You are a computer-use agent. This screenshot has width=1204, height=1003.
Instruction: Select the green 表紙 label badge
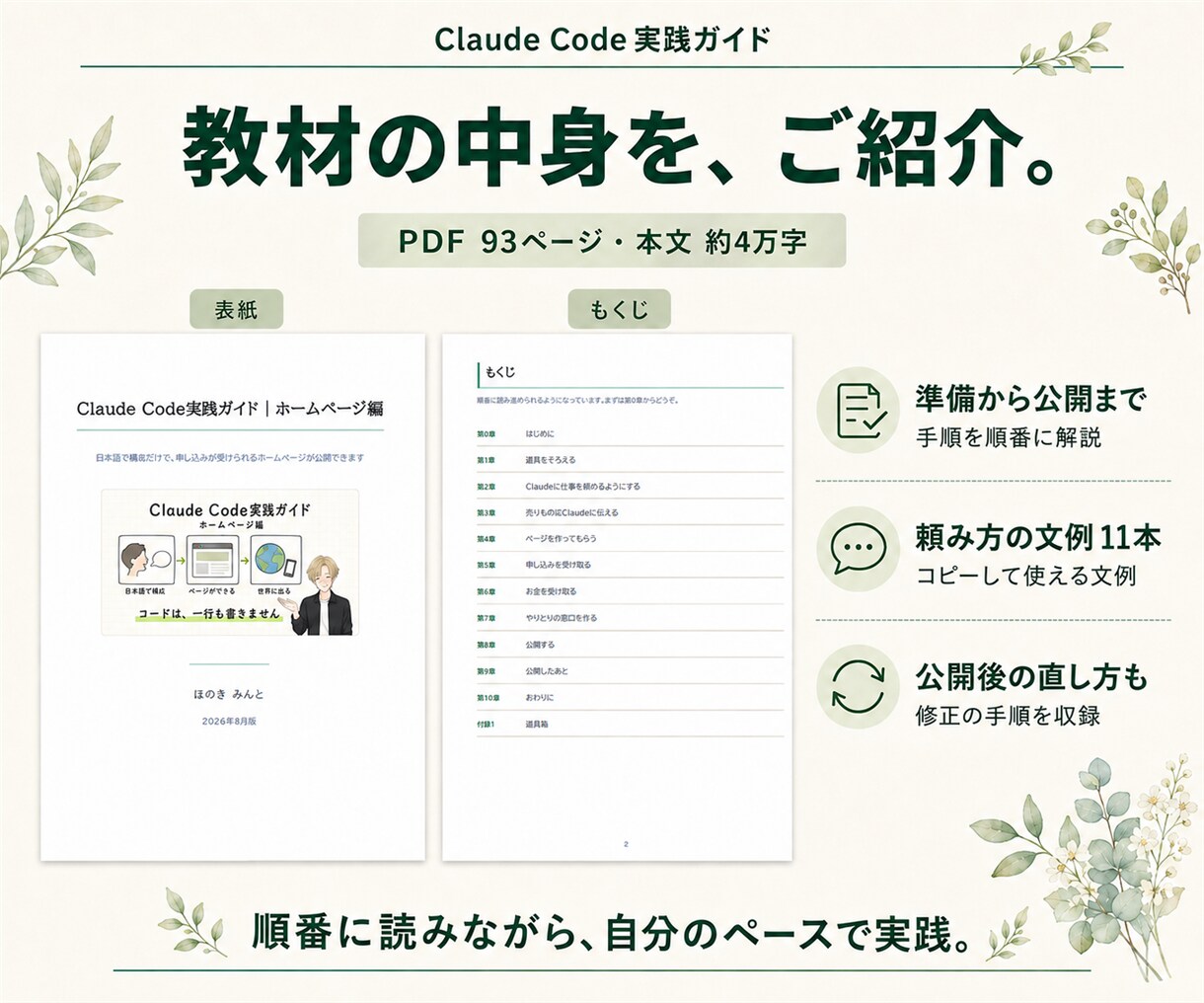[x=236, y=310]
